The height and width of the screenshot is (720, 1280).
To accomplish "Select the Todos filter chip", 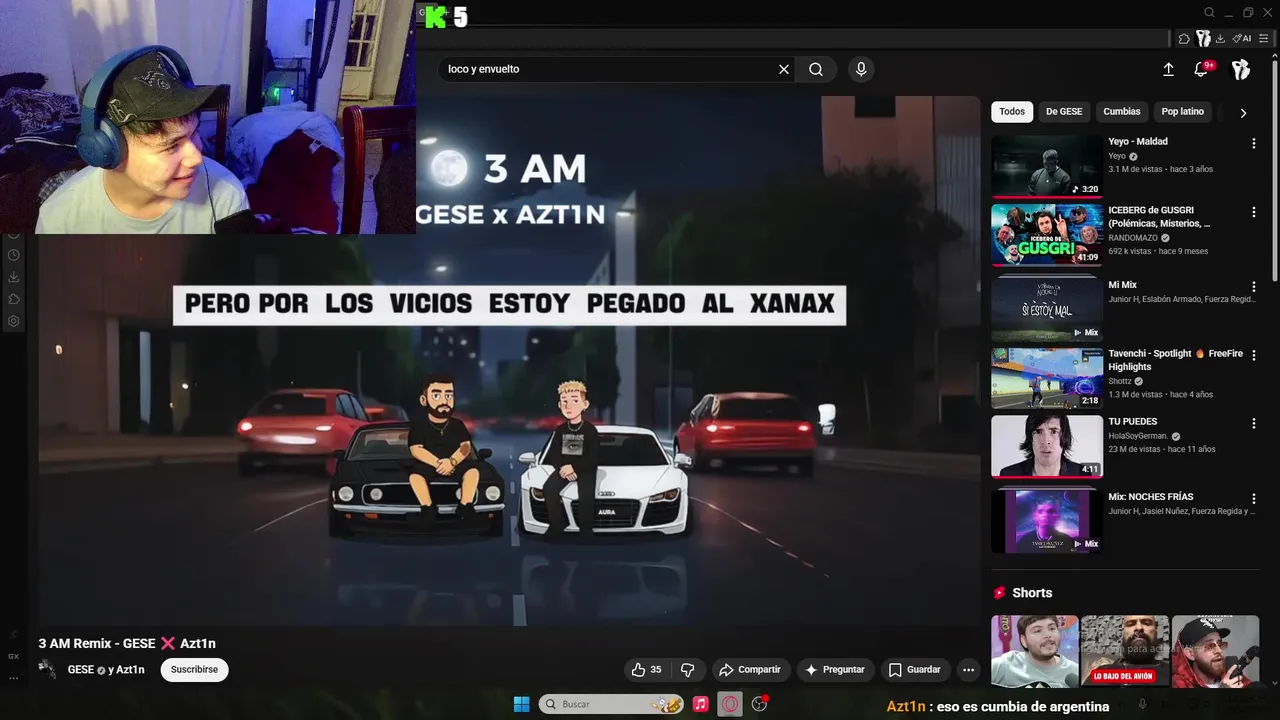I will click(1012, 111).
